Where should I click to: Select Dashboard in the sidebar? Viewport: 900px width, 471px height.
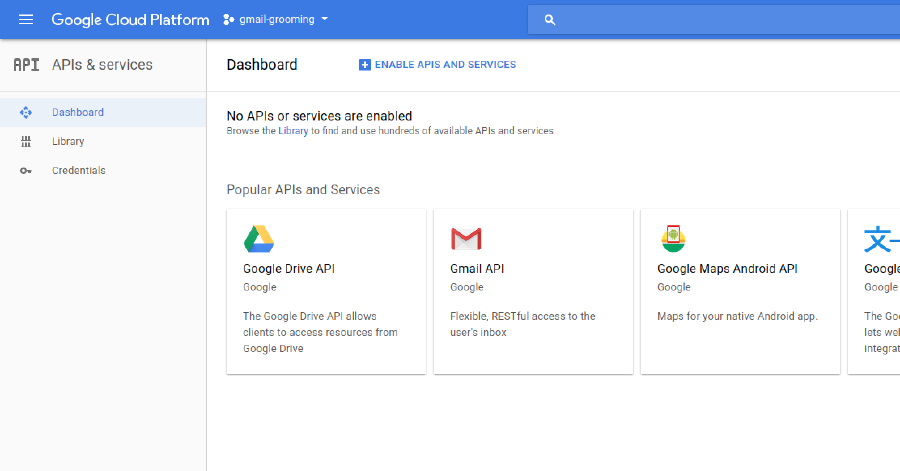pyautogui.click(x=103, y=112)
